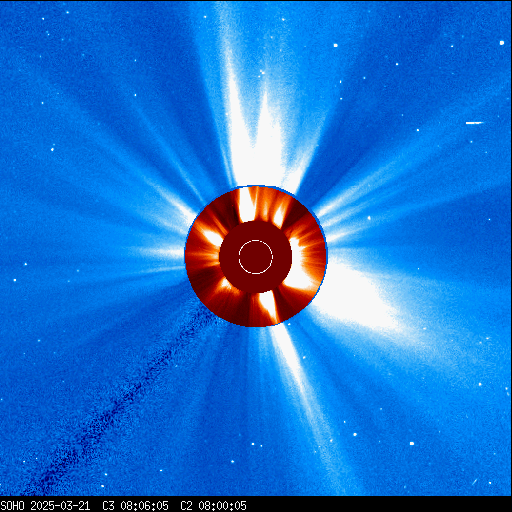The height and width of the screenshot is (512, 512).
Task: Click the C3 08:06:05 timestamp text
Action: [135, 506]
